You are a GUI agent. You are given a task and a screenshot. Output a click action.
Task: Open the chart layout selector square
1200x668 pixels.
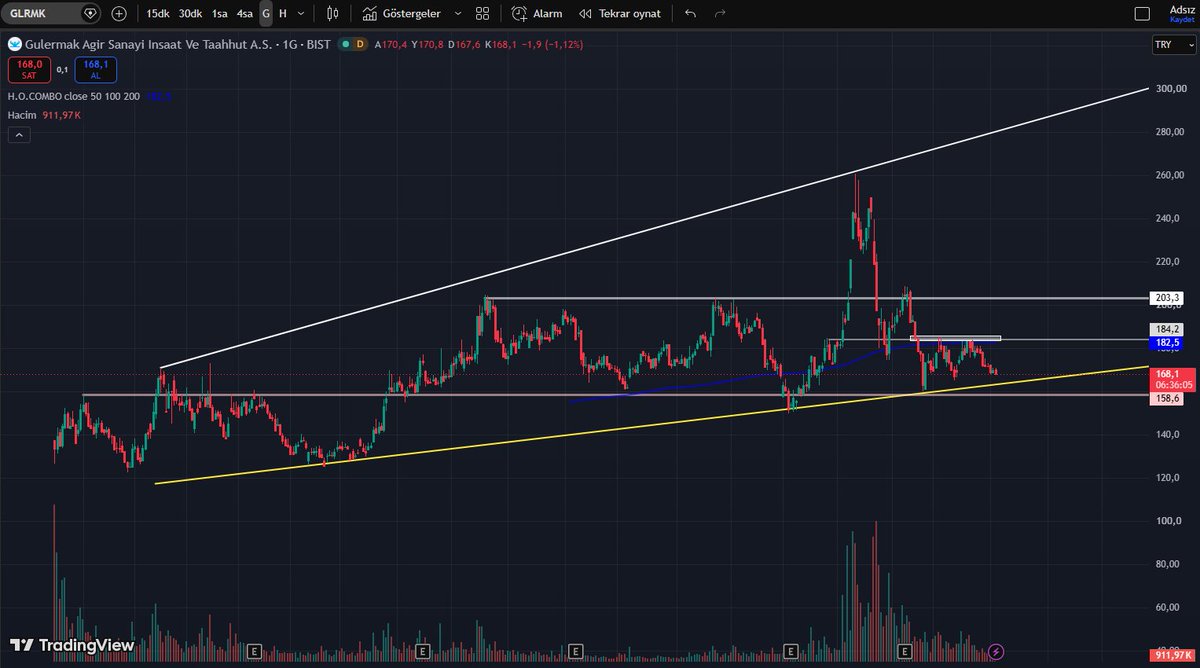(x=1142, y=14)
